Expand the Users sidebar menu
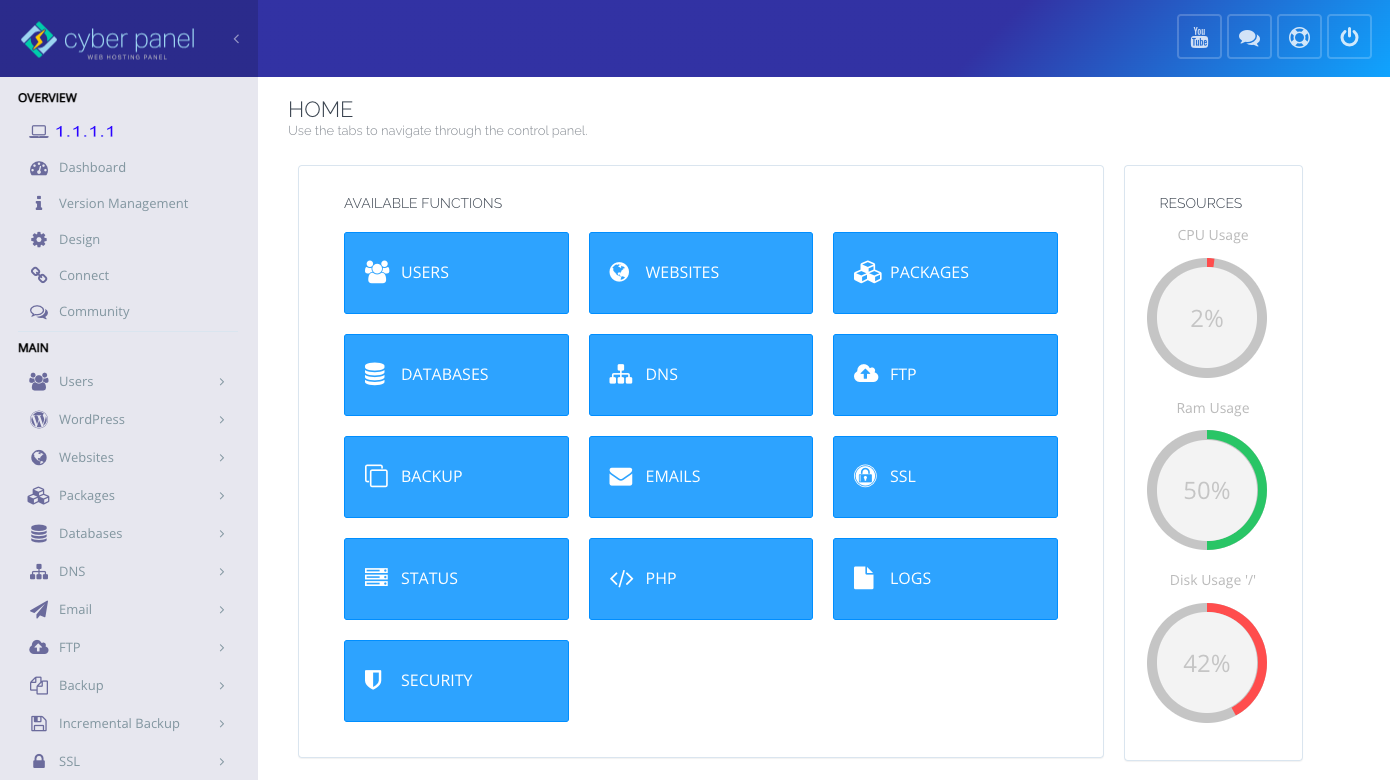Image resolution: width=1390 pixels, height=780 pixels. [75, 381]
